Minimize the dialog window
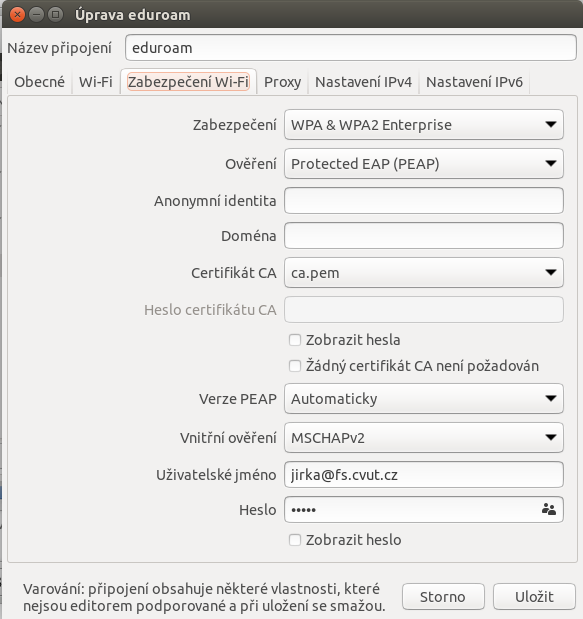Viewport: 583px width, 619px height. point(36,15)
